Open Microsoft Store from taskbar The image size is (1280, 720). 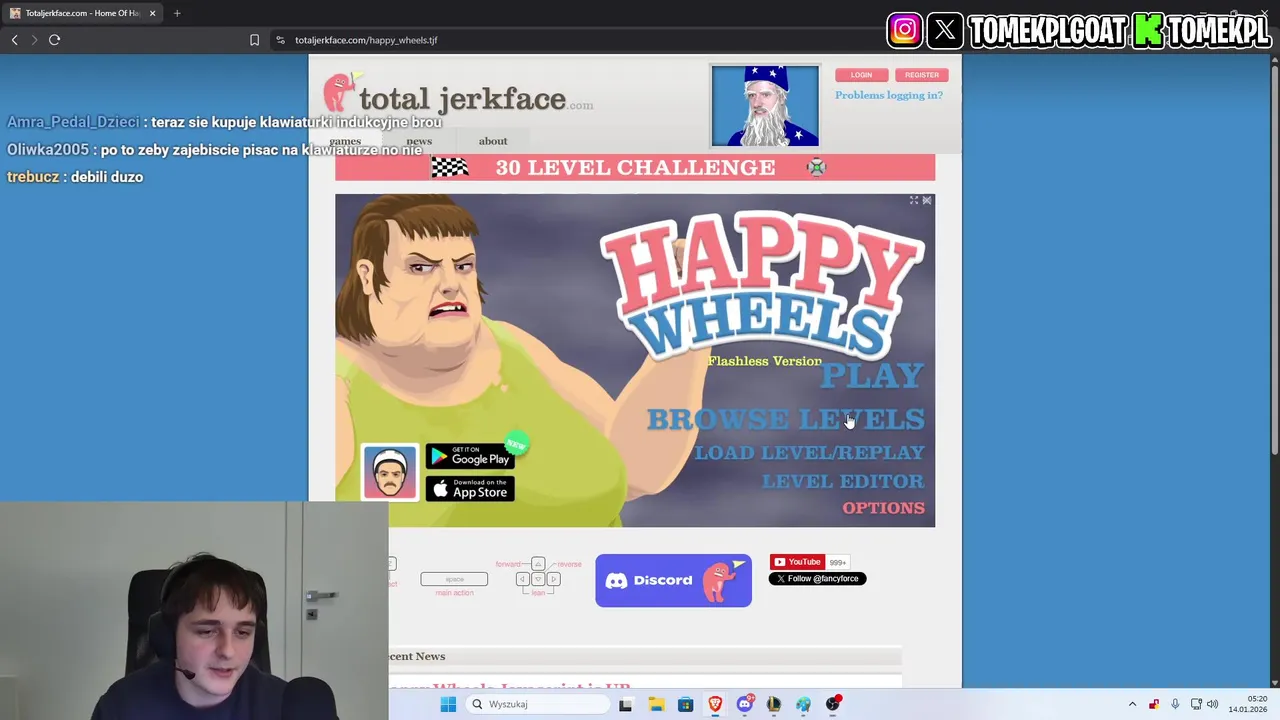pos(685,704)
